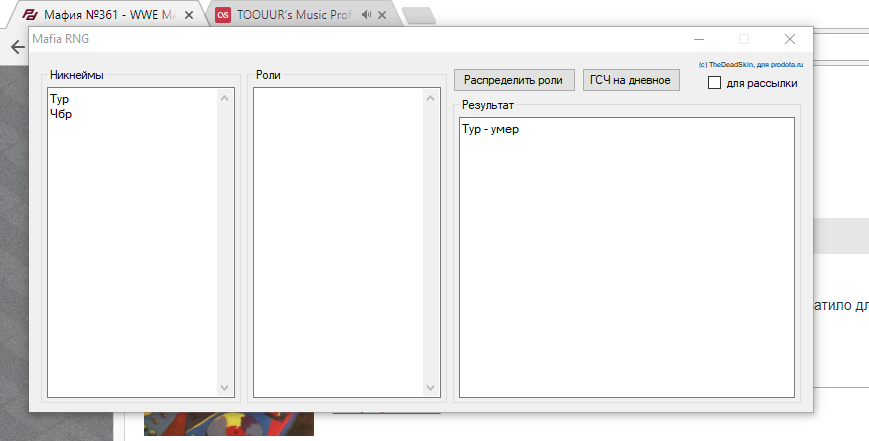Mute audio icon on the TOOUUR's tab
The width and height of the screenshot is (869, 441).
pos(366,15)
